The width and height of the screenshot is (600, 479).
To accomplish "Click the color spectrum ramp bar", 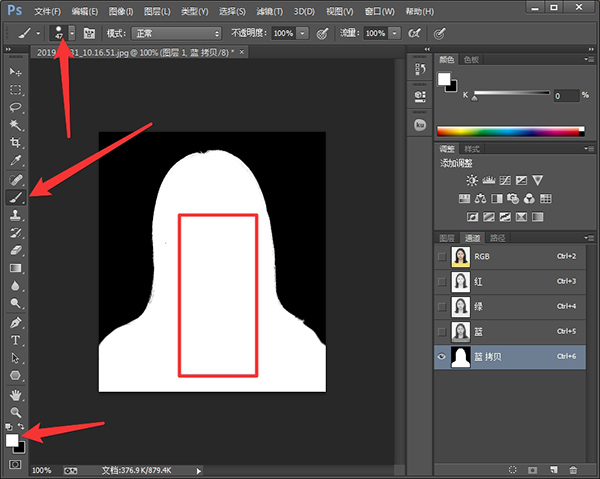I will (x=510, y=130).
